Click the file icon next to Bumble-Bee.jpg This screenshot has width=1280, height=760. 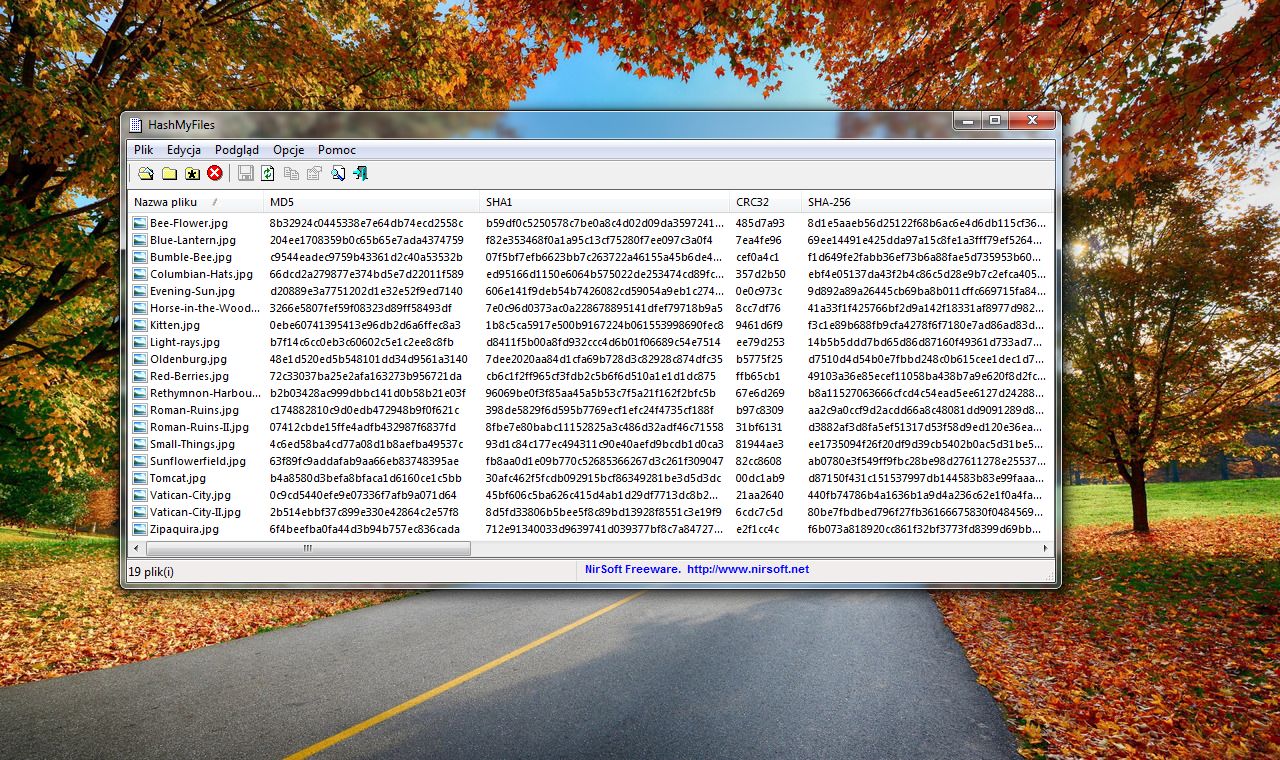click(140, 257)
